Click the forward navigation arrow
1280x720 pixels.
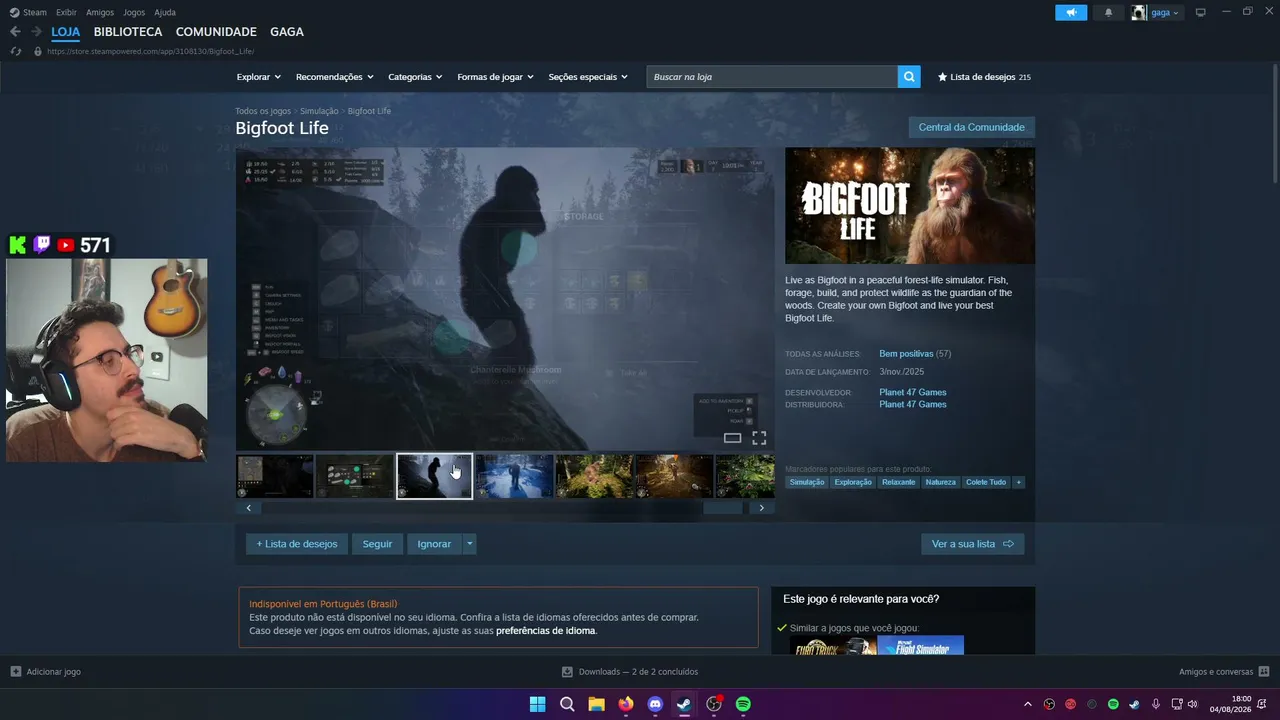tap(35, 32)
